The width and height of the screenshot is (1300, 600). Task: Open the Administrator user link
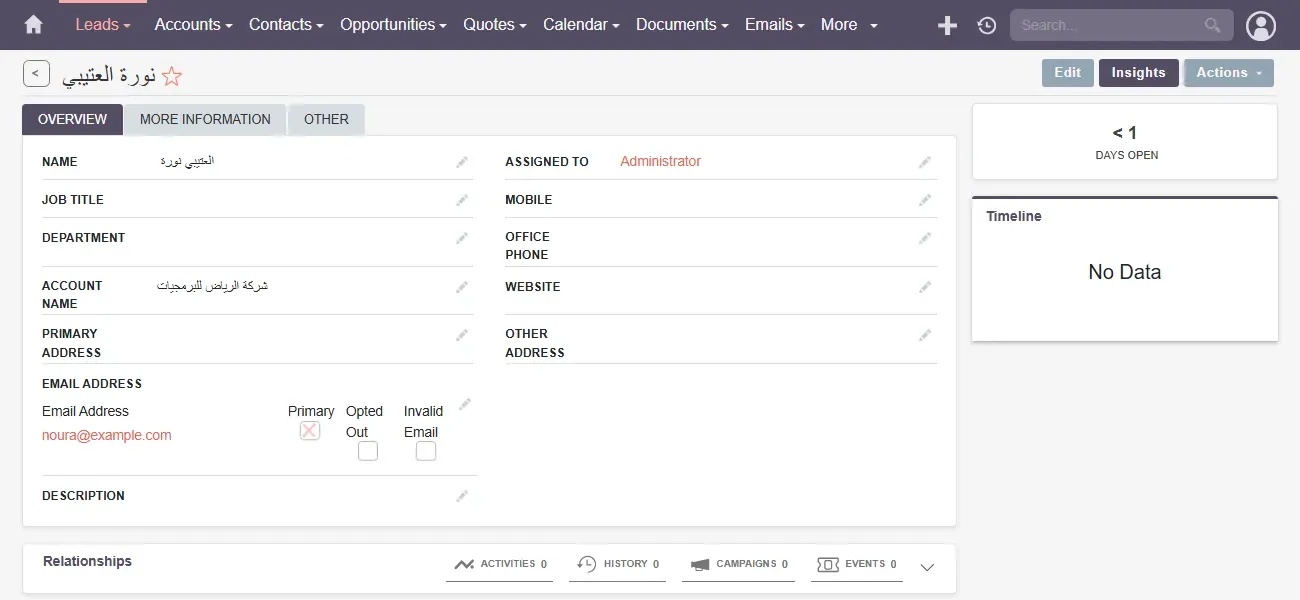pyautogui.click(x=661, y=161)
